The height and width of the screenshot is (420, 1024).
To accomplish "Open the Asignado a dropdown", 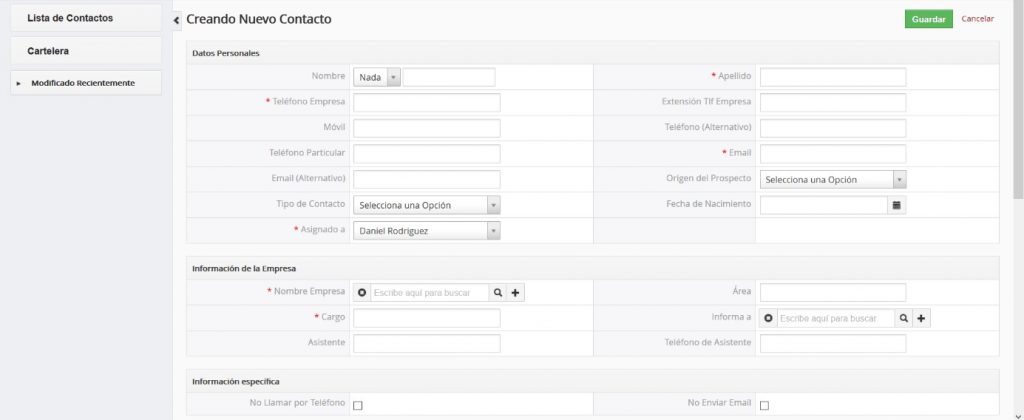I will pos(426,231).
